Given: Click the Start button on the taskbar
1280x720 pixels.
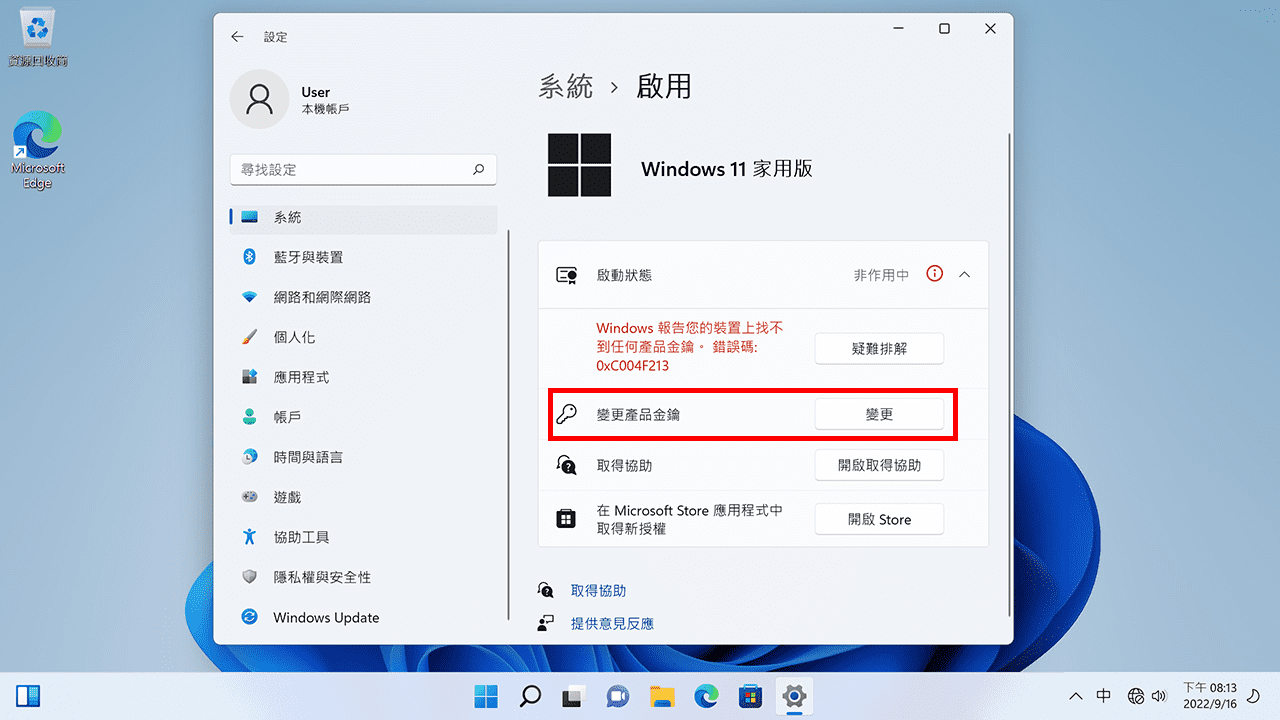Looking at the screenshot, I should pos(485,695).
